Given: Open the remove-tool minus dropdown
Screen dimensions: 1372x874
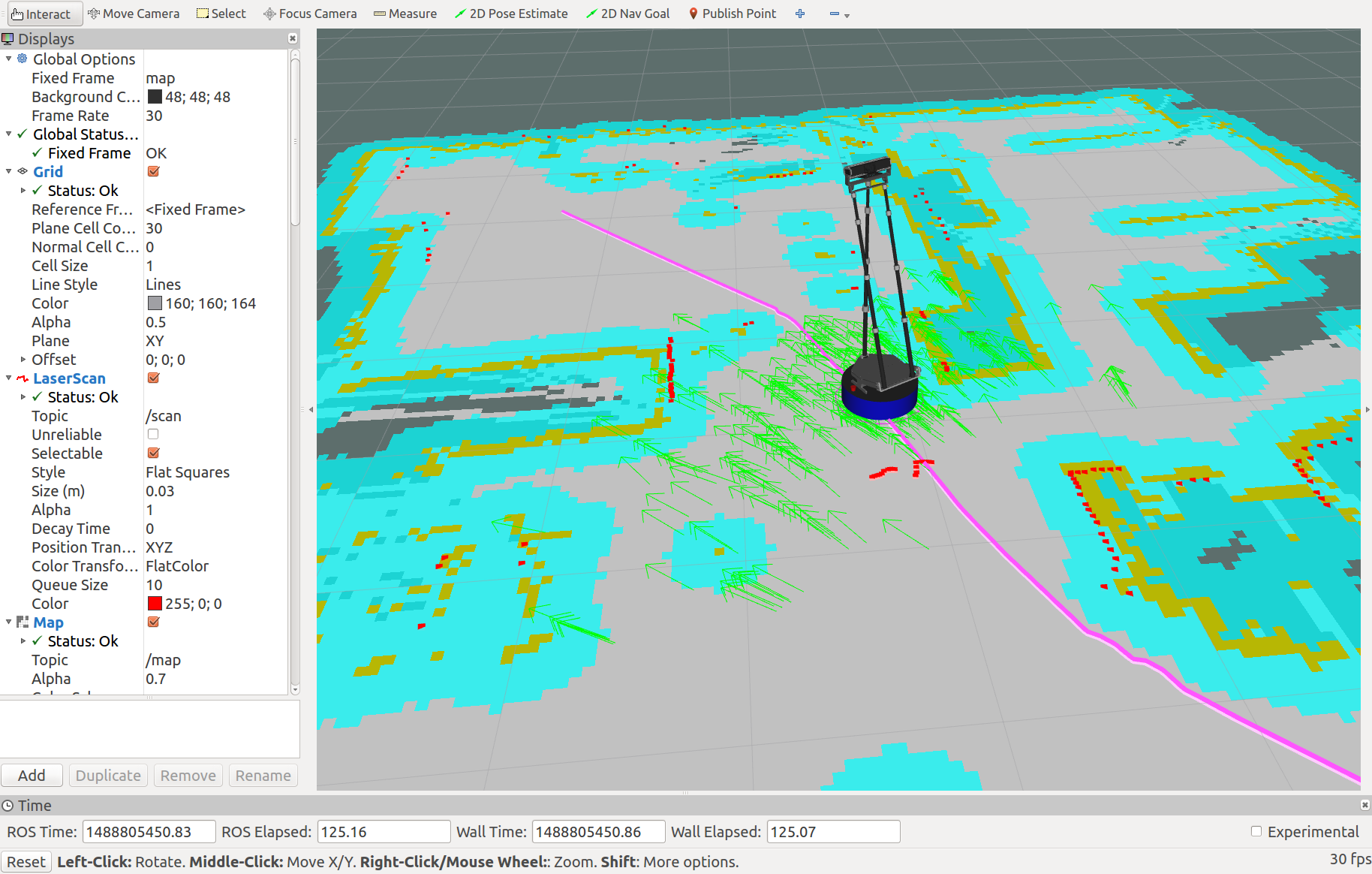Looking at the screenshot, I should tap(839, 14).
